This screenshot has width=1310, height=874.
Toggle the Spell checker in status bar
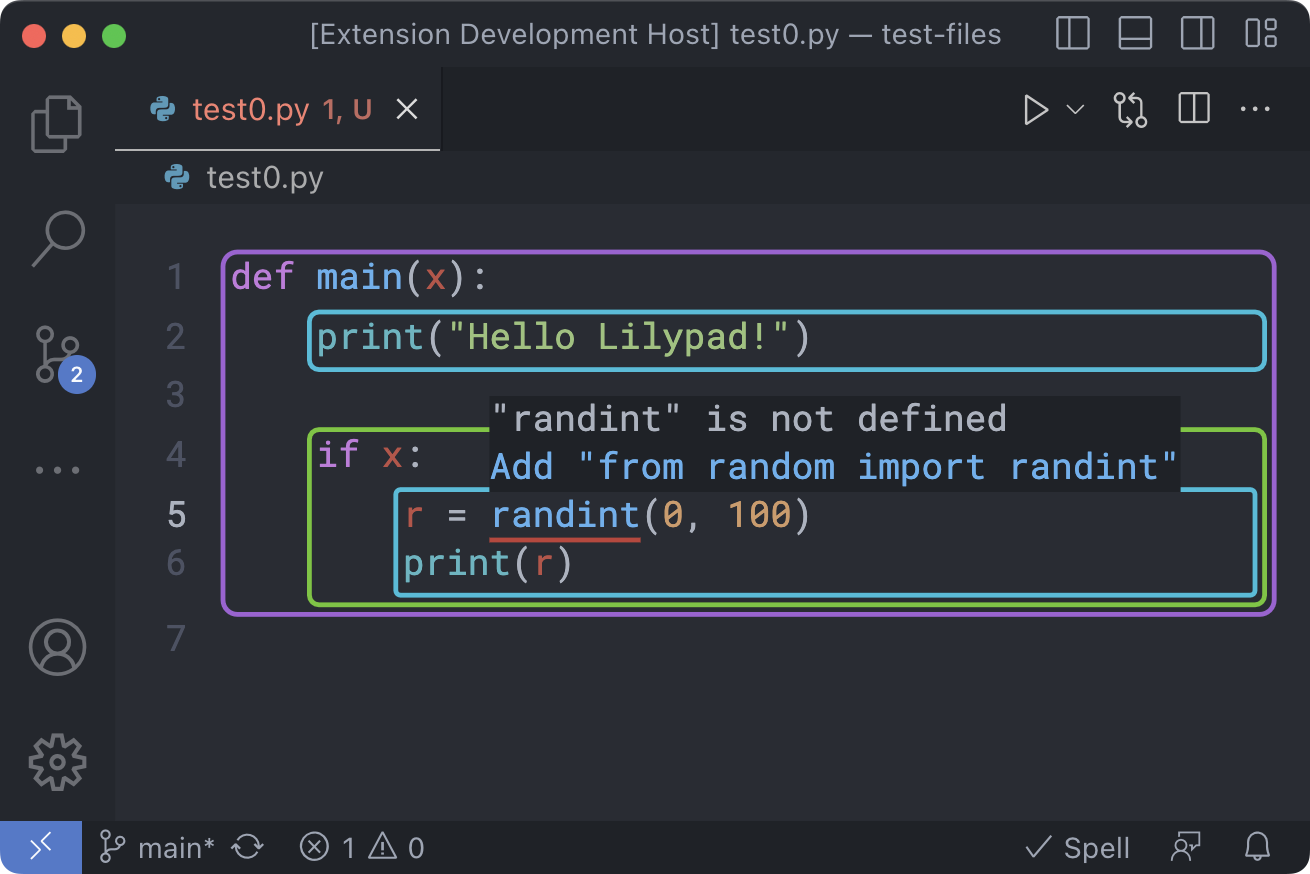click(x=1077, y=847)
